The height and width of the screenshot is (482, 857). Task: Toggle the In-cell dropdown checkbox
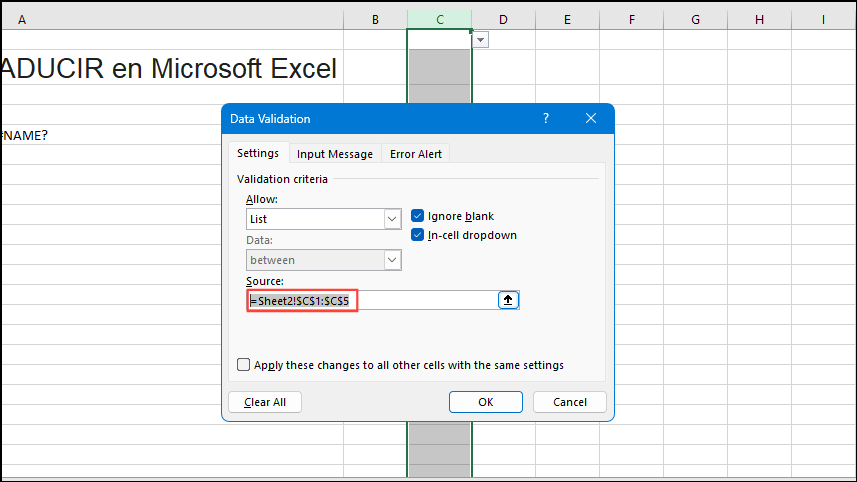(x=418, y=235)
